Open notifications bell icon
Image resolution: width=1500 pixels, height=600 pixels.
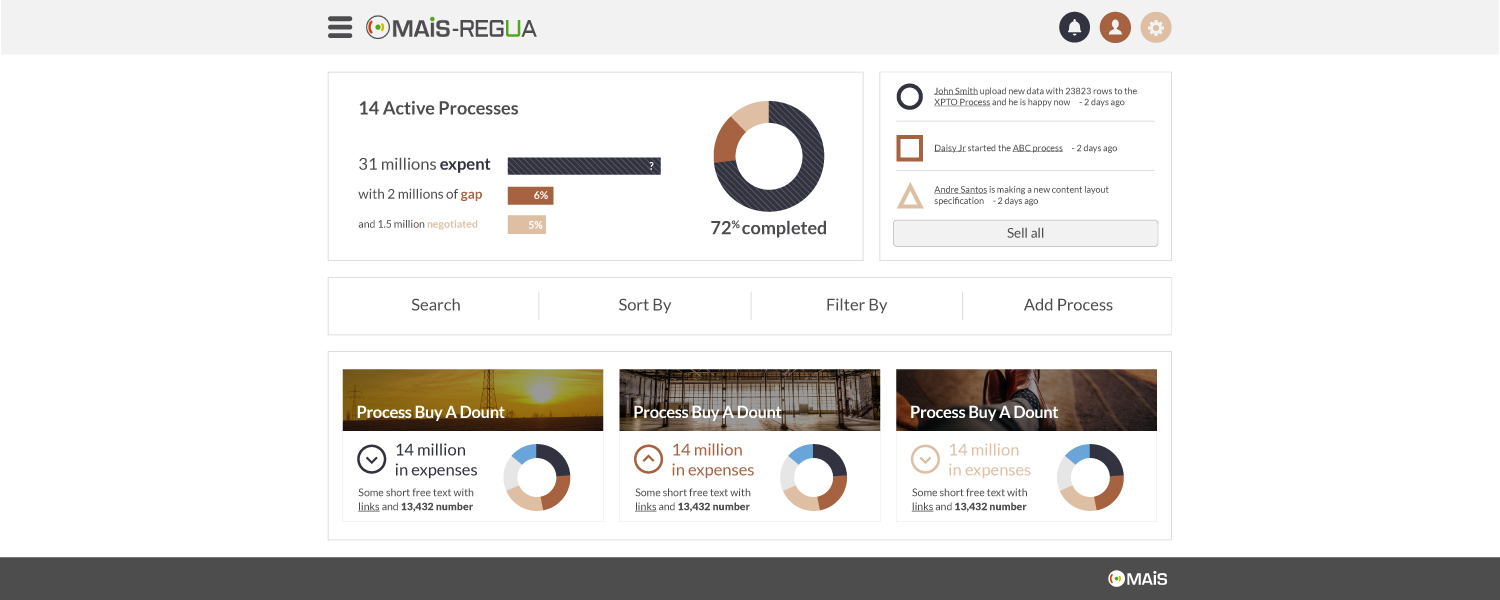point(1074,28)
